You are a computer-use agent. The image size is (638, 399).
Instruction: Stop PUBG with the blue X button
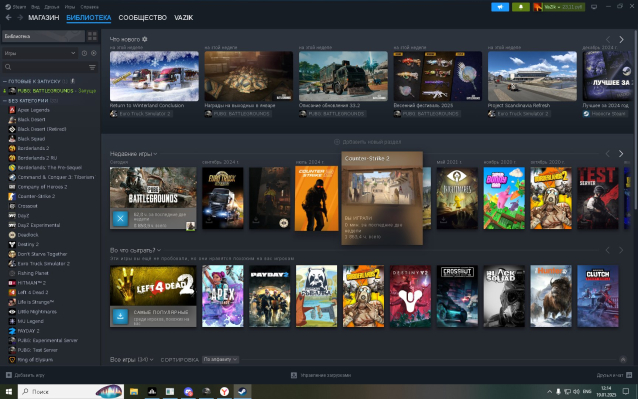coord(120,218)
